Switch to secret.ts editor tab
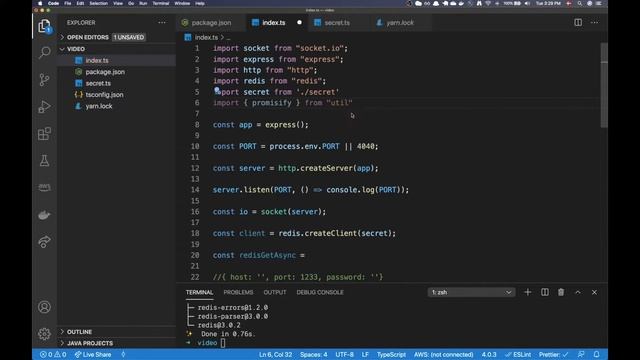 pos(337,23)
